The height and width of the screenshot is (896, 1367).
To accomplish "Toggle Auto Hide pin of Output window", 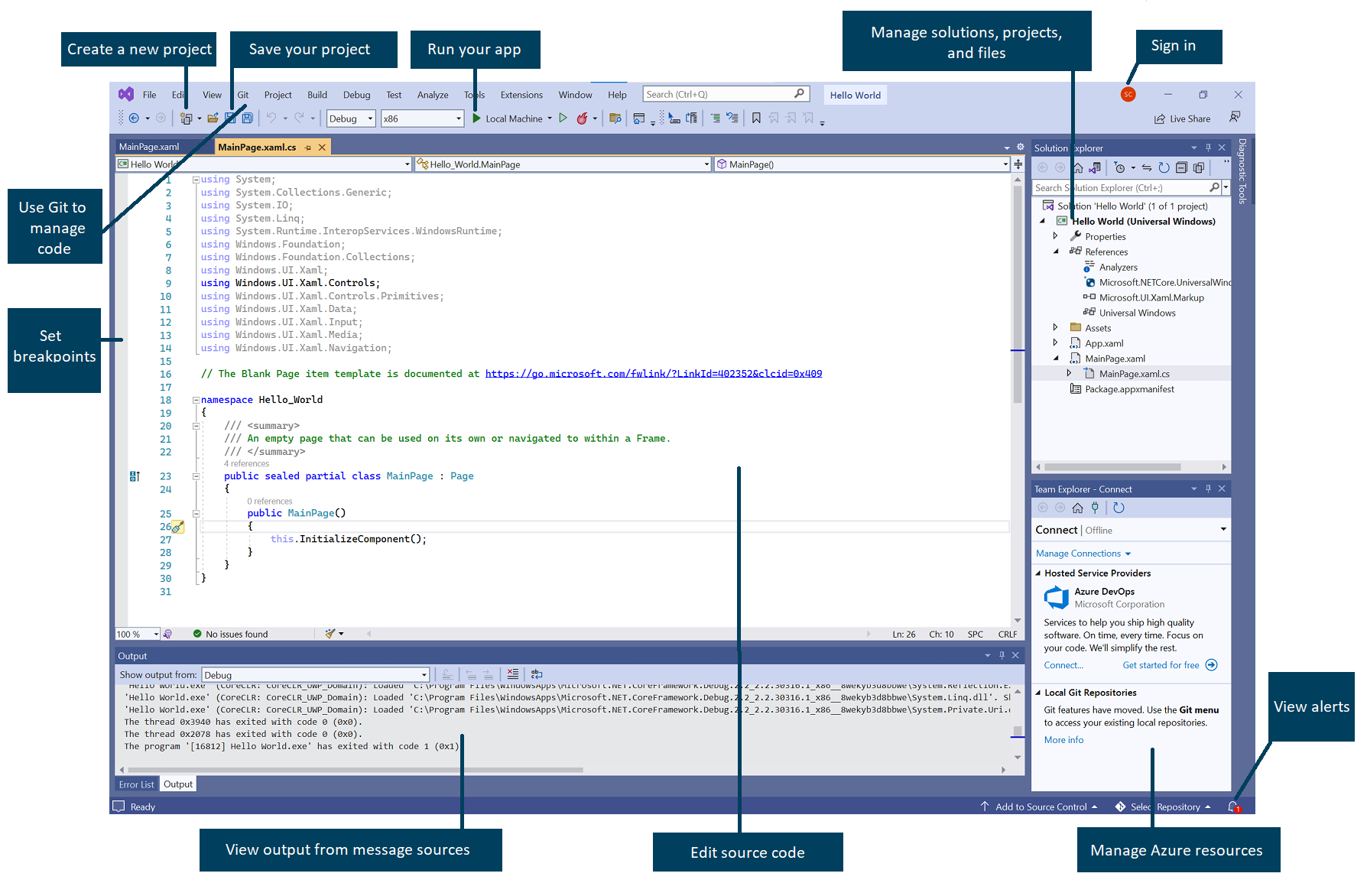I will tap(1002, 655).
